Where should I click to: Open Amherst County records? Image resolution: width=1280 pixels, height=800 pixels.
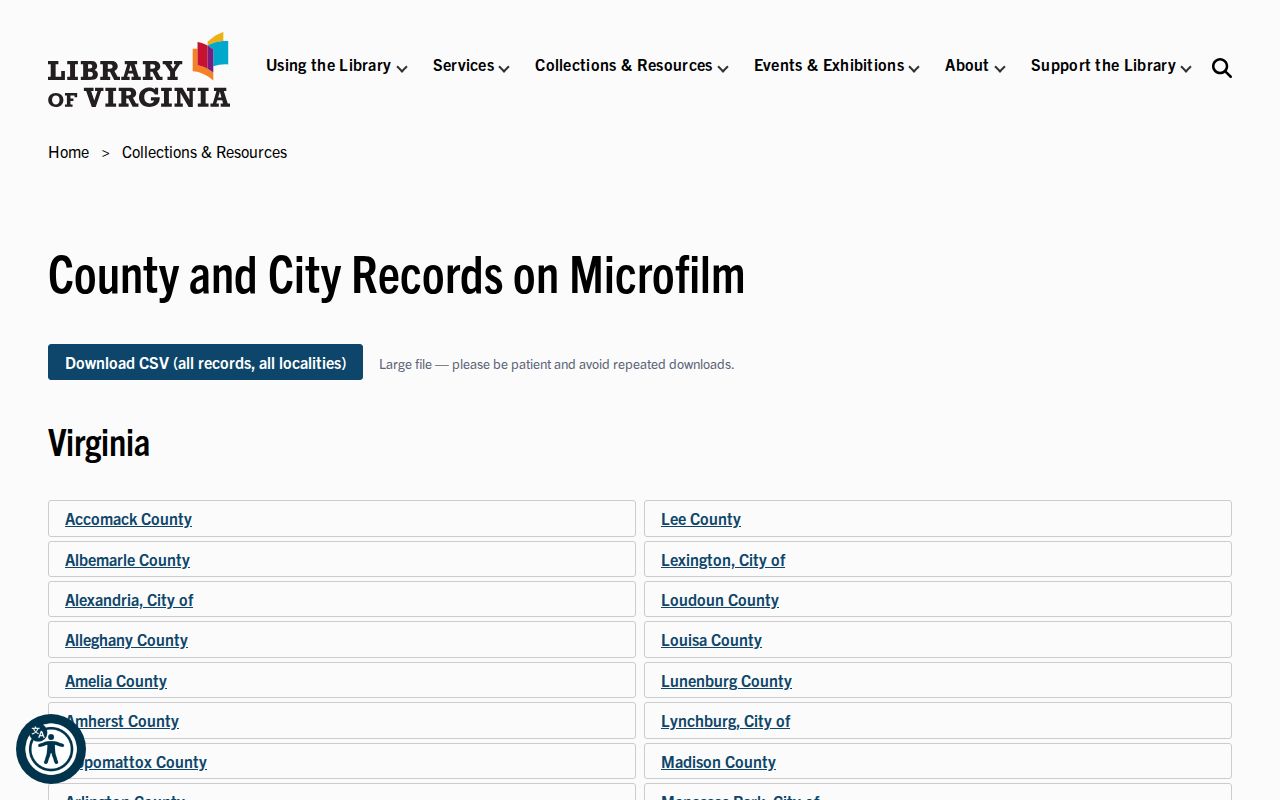click(x=122, y=721)
